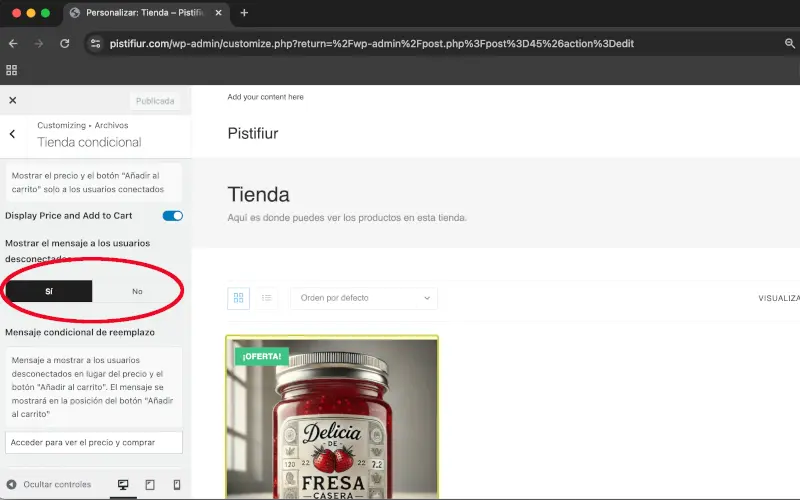Toggle Display Price and Add to Cart switch
Screen dimensions: 800x500
click(x=172, y=216)
